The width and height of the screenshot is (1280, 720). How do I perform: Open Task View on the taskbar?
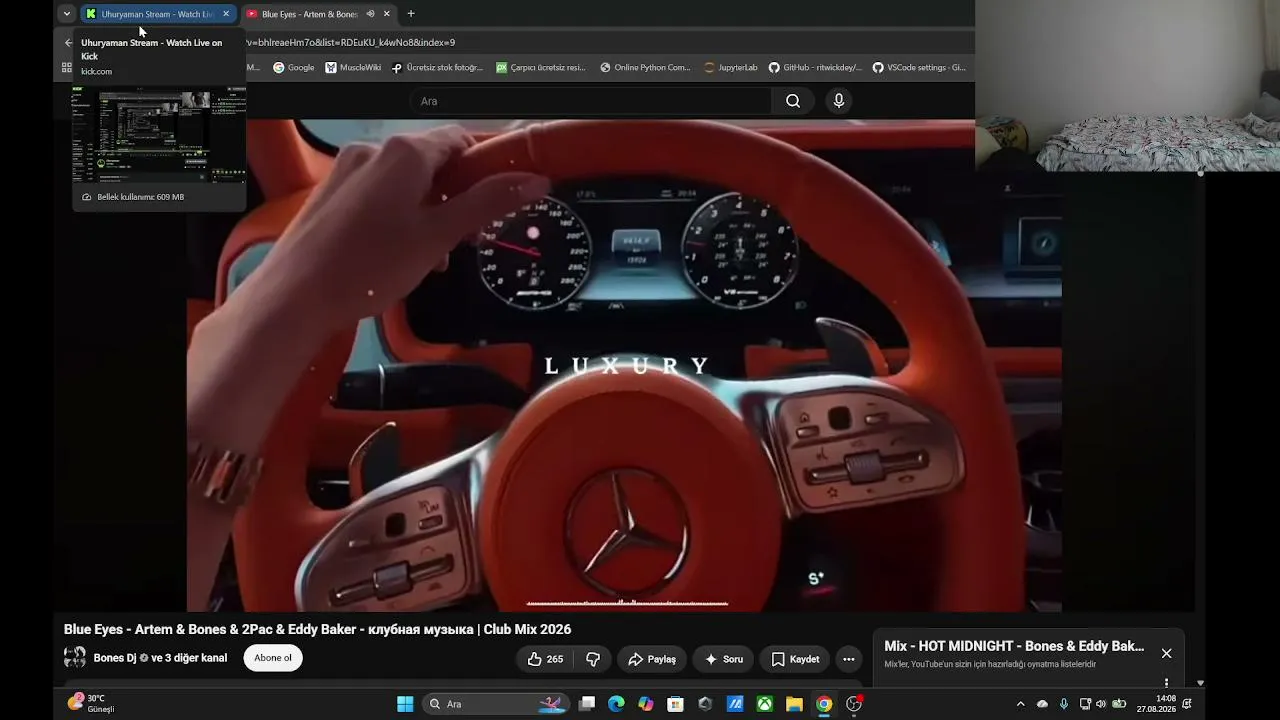tap(587, 704)
